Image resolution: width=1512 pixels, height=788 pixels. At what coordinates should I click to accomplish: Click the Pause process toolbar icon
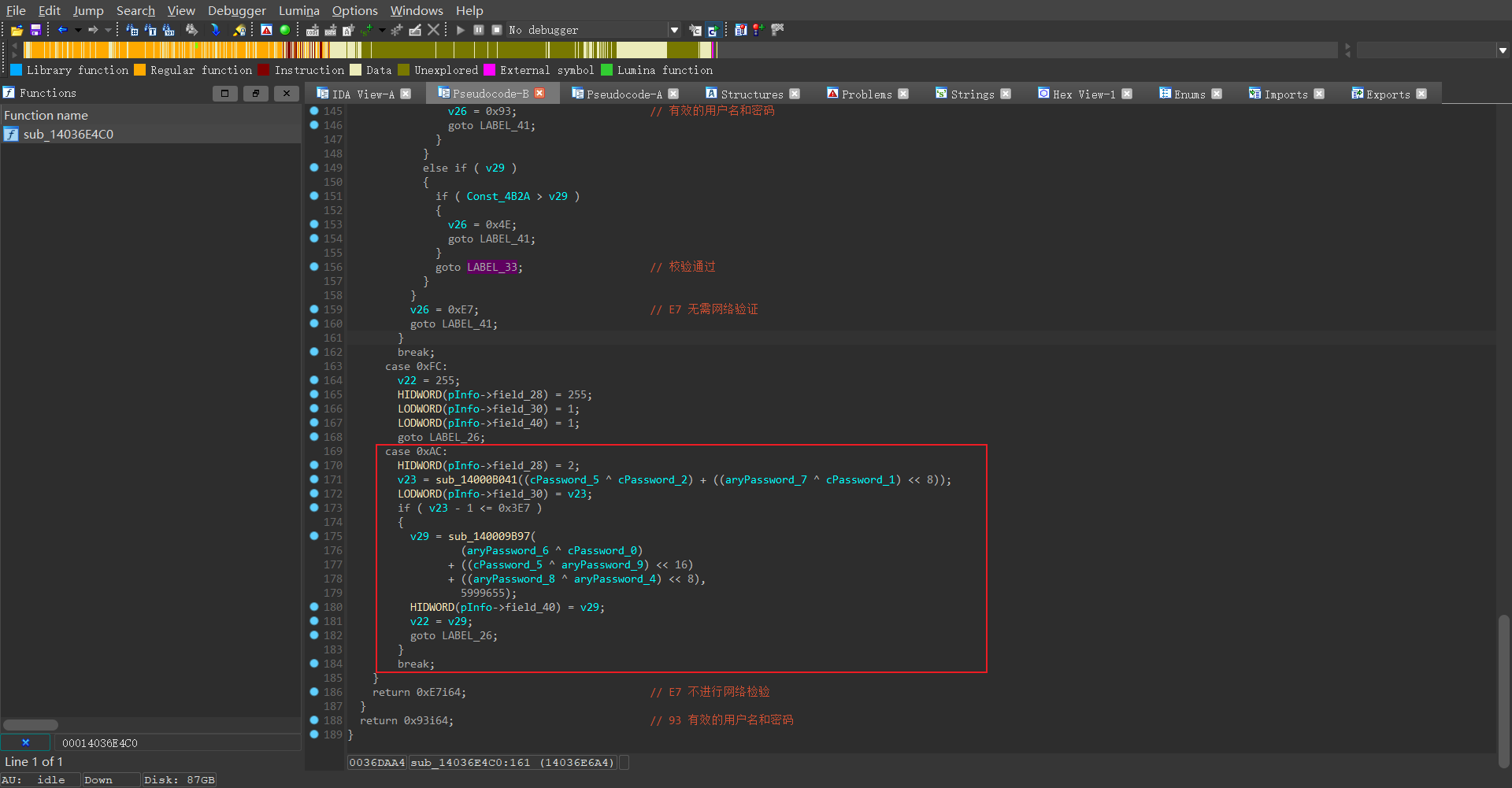point(479,30)
